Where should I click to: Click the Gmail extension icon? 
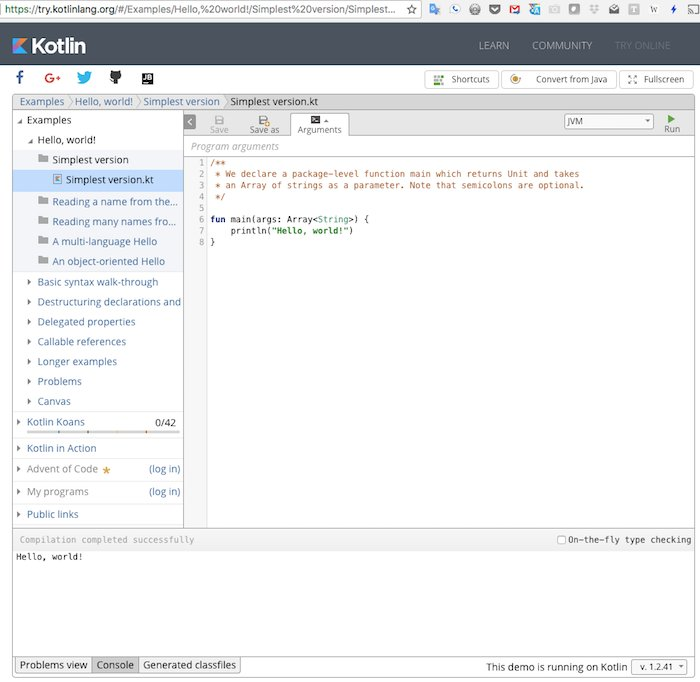515,9
